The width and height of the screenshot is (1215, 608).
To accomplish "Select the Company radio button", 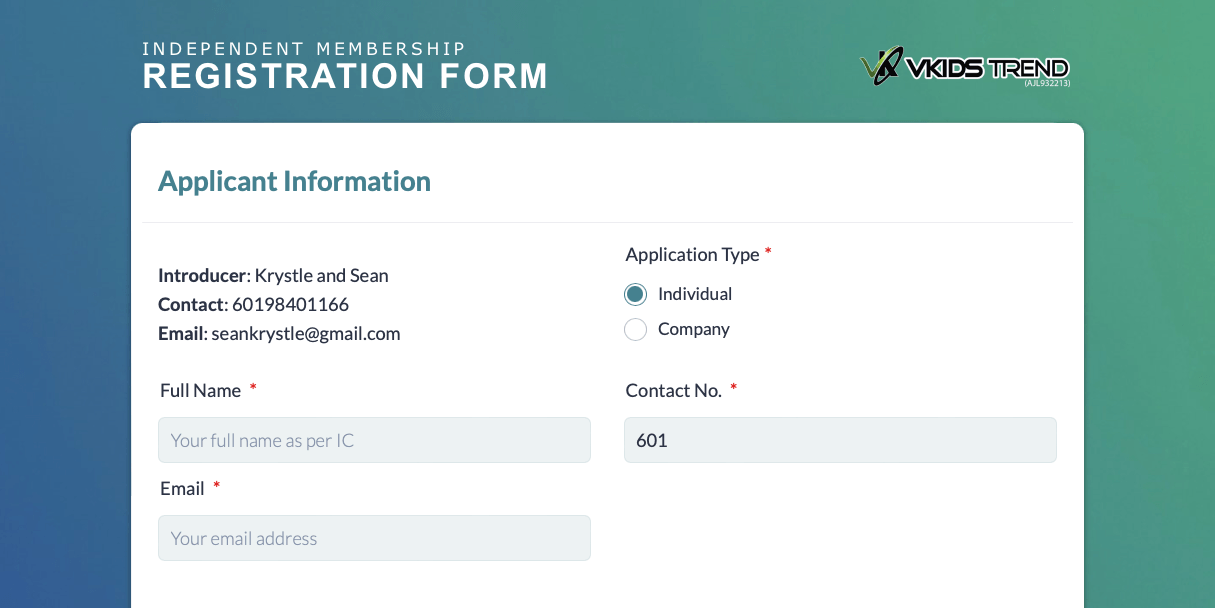I will 635,329.
